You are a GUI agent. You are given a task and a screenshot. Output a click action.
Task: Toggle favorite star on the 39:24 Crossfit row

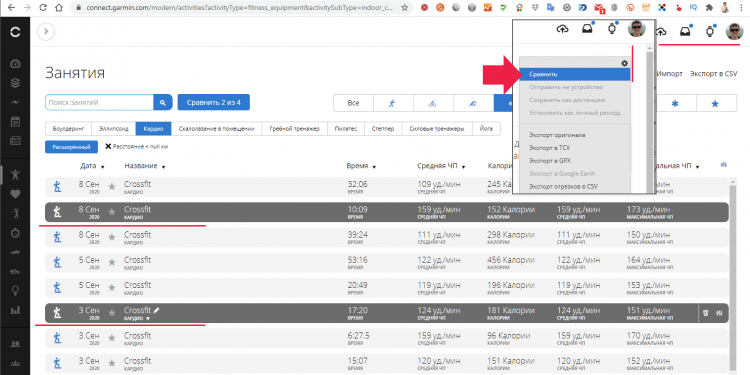(x=112, y=237)
